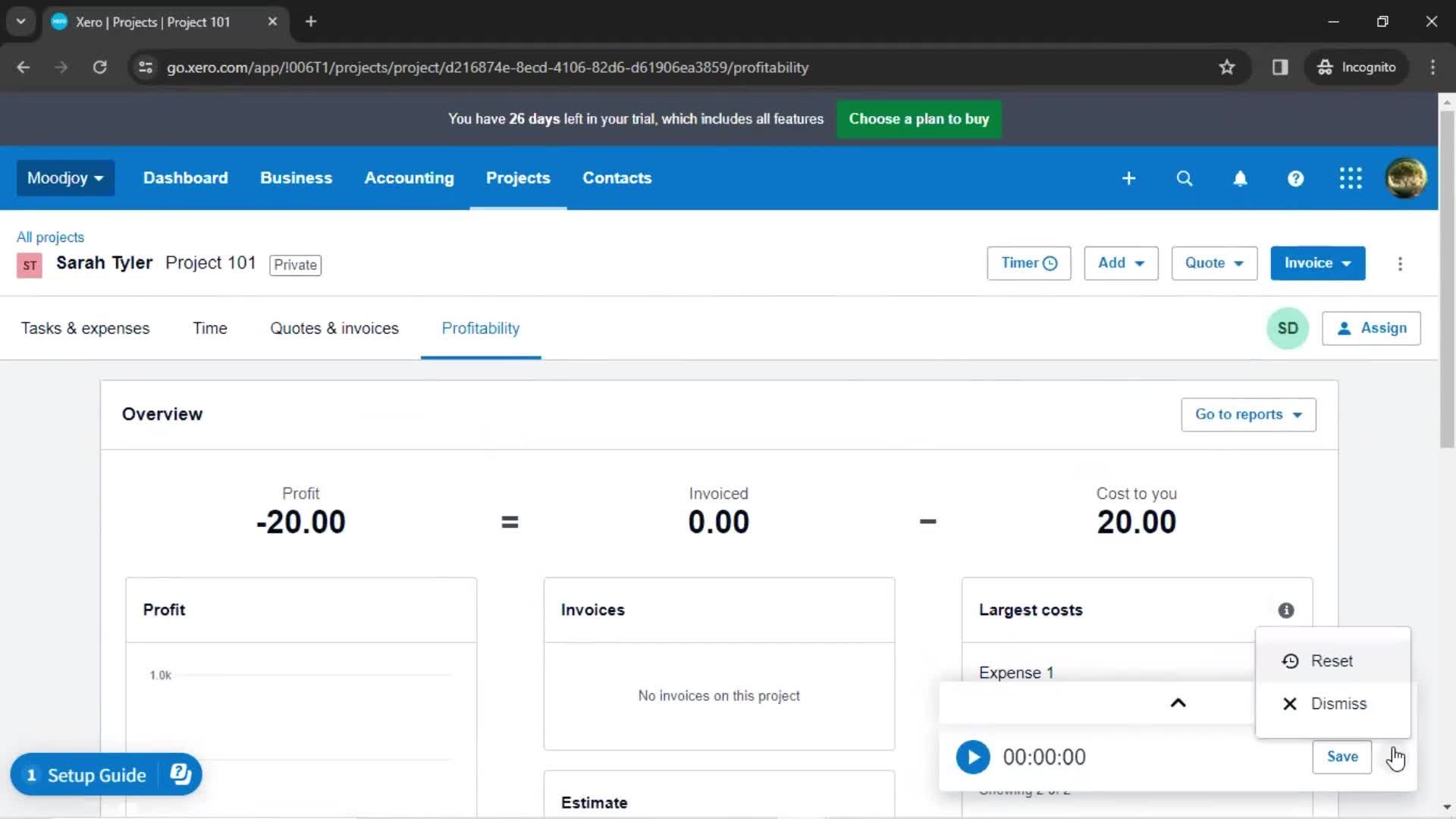Open the notifications bell
This screenshot has height=819, width=1456.
click(1240, 178)
